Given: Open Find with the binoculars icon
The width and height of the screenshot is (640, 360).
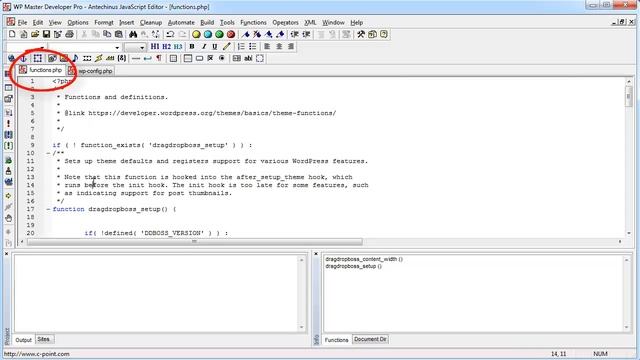Looking at the screenshot, I should 133,34.
